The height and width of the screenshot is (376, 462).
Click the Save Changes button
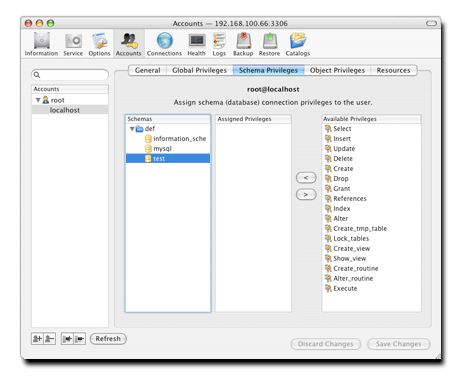pyautogui.click(x=399, y=344)
